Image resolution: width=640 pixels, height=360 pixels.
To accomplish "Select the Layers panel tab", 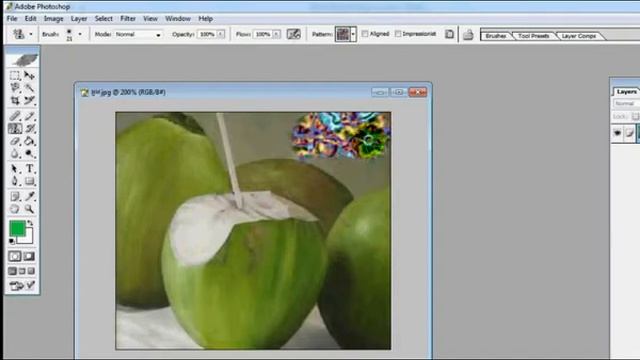I will coord(626,92).
